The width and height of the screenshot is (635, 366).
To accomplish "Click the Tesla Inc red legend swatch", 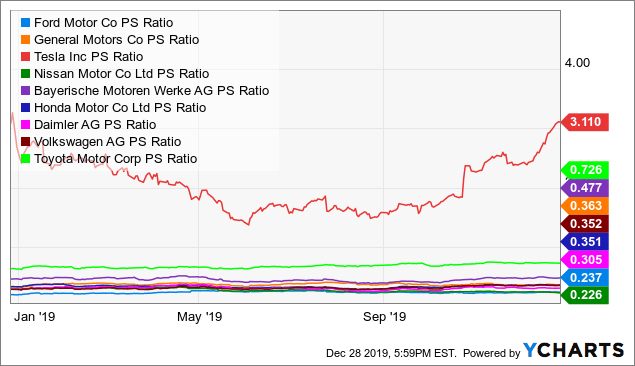I will 26,57.
